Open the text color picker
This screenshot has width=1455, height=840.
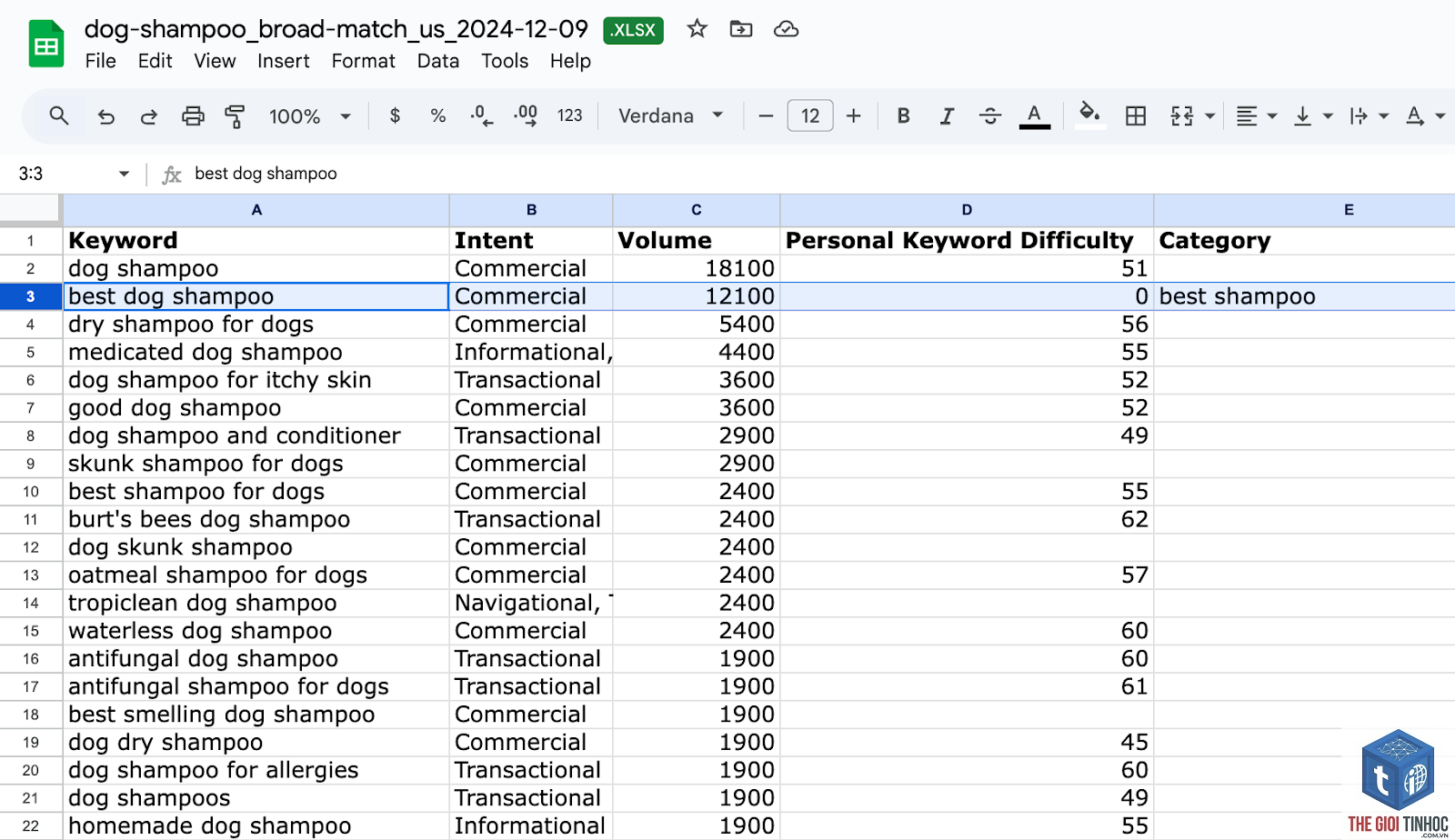click(x=1034, y=115)
